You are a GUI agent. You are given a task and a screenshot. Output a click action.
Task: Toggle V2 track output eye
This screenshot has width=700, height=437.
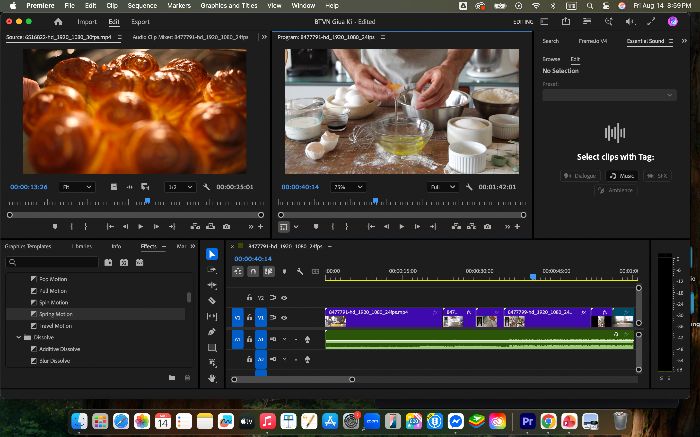pos(284,298)
